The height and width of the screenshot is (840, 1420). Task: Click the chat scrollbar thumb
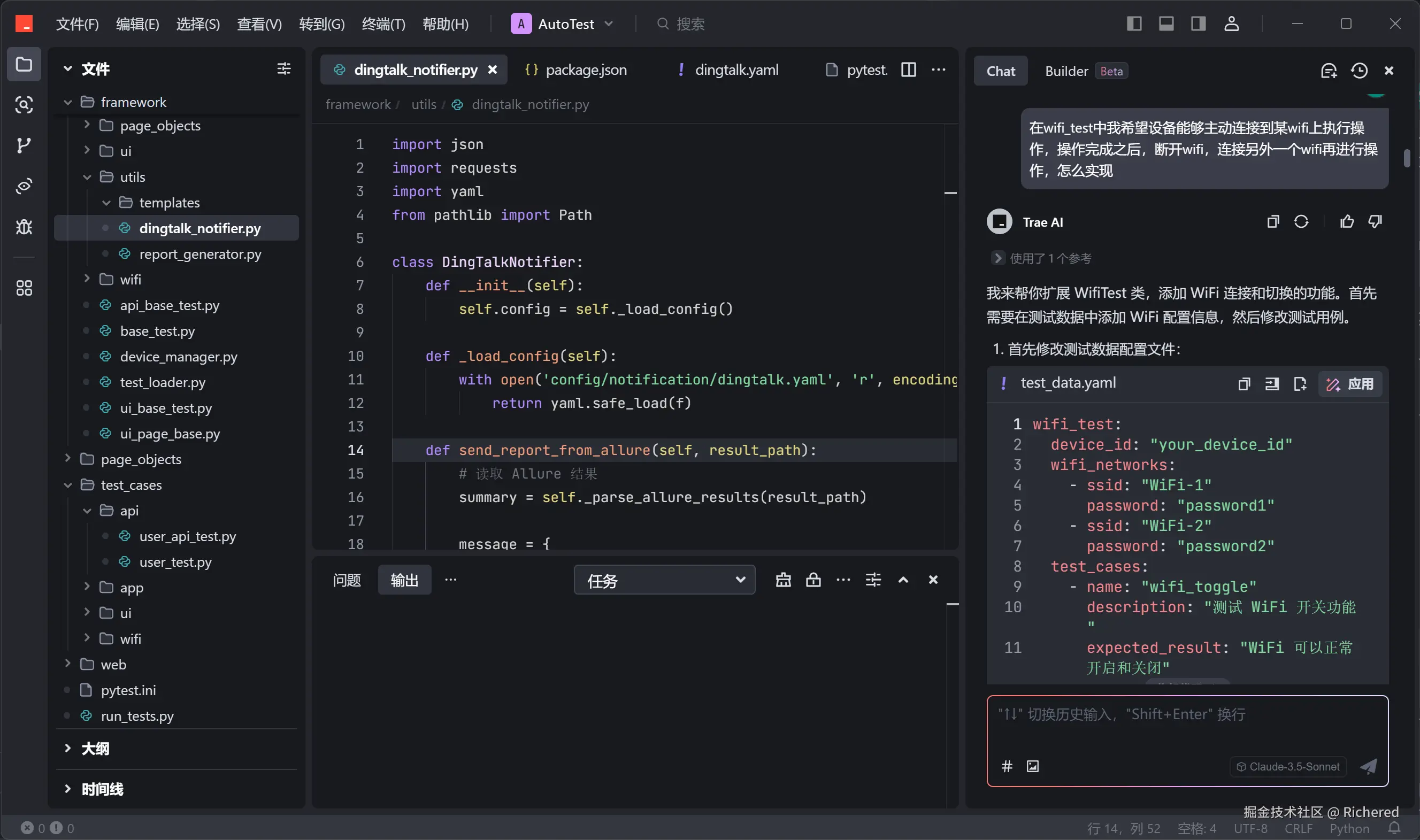click(1407, 158)
